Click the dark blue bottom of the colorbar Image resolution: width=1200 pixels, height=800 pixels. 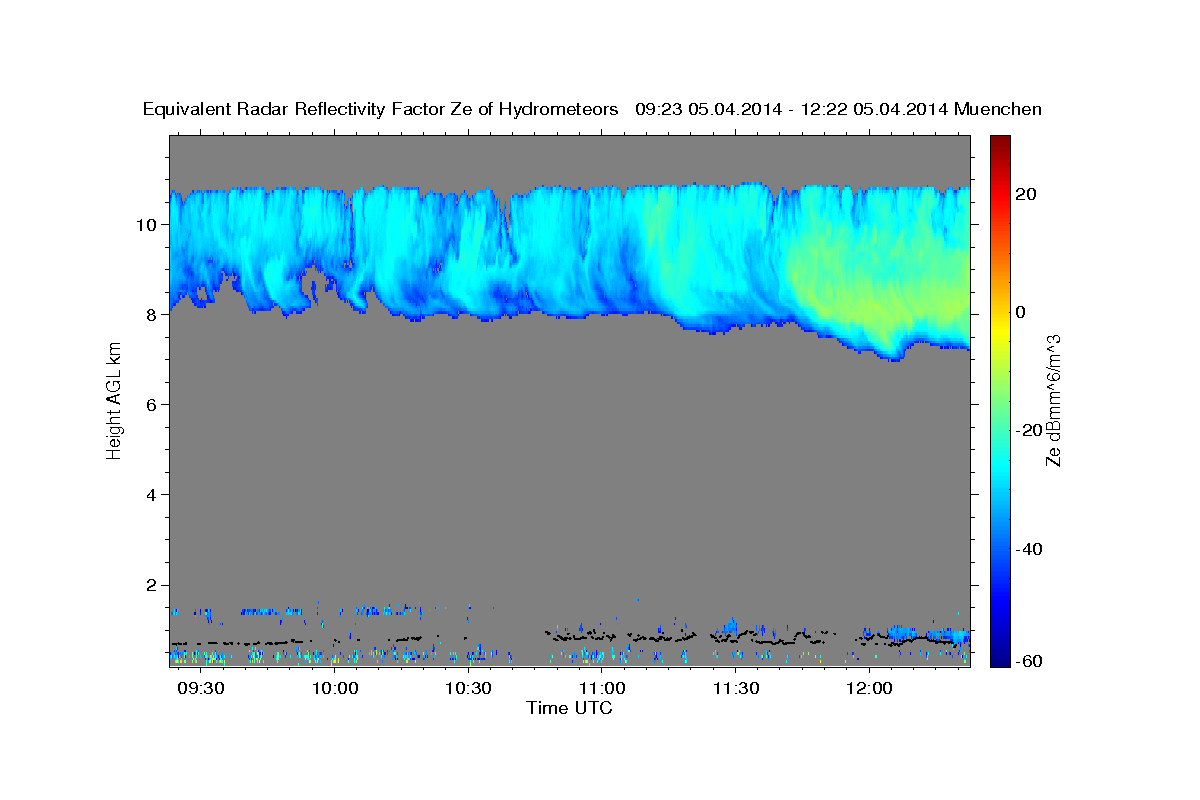1000,655
